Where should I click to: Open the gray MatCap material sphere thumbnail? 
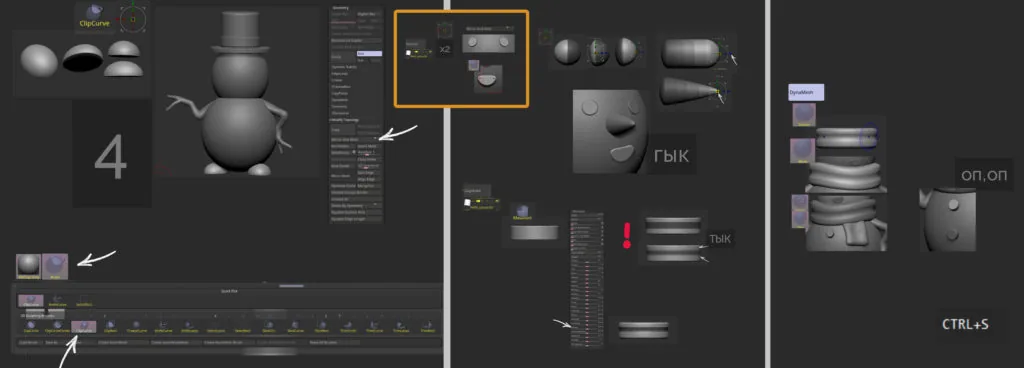28,267
